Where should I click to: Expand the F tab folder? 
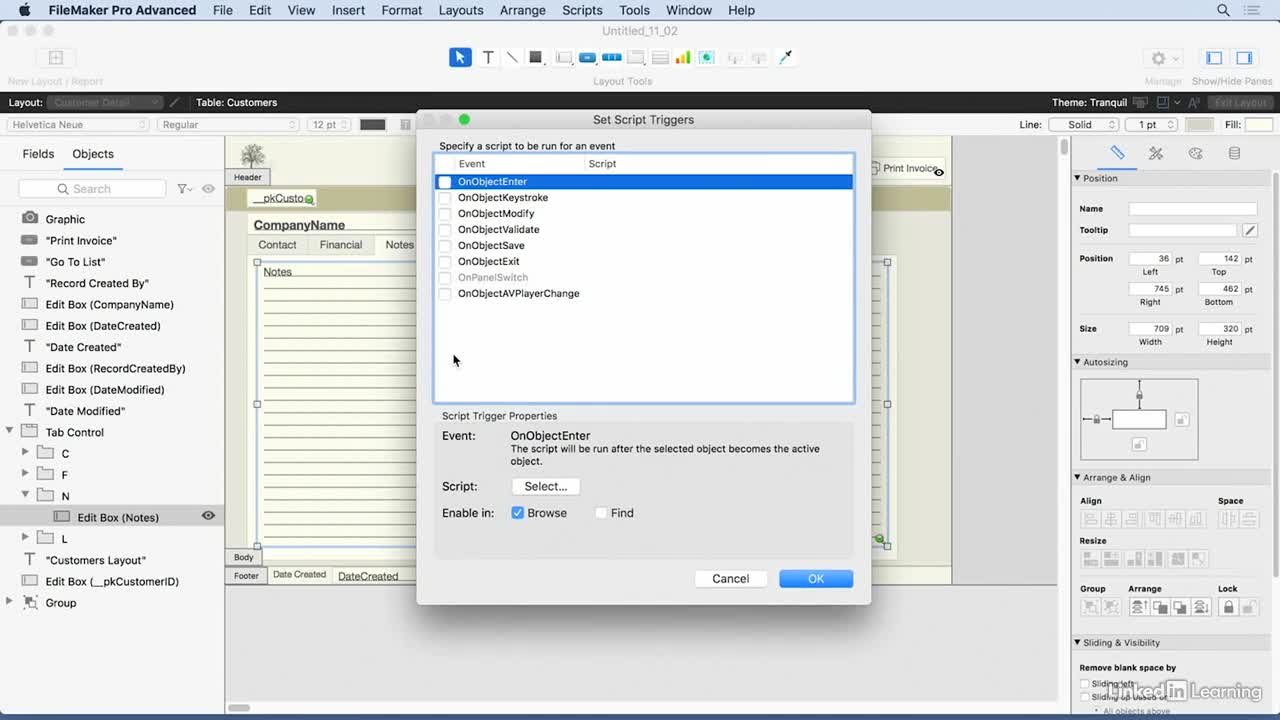(x=26, y=474)
